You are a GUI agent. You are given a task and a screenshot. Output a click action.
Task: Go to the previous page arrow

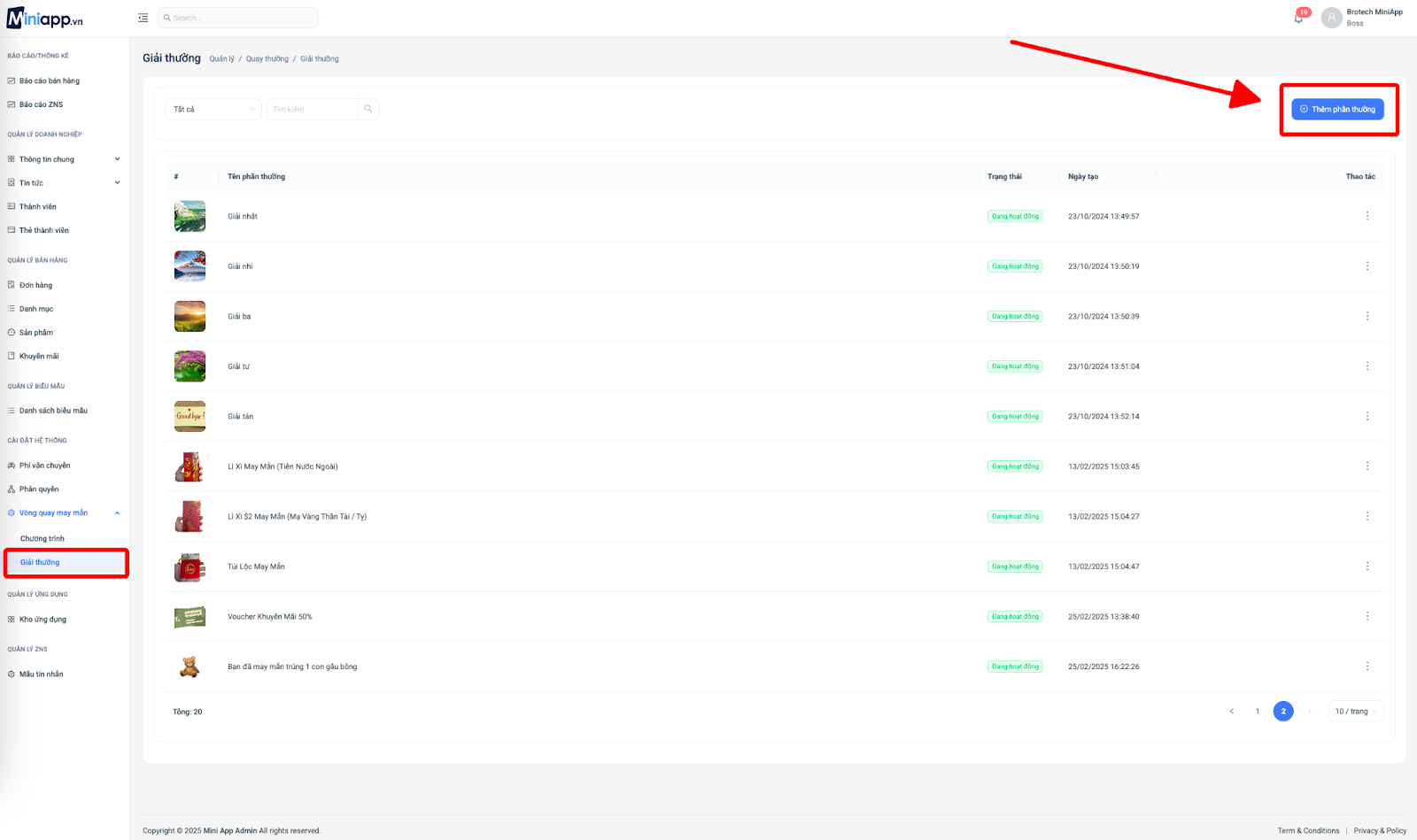tap(1231, 712)
